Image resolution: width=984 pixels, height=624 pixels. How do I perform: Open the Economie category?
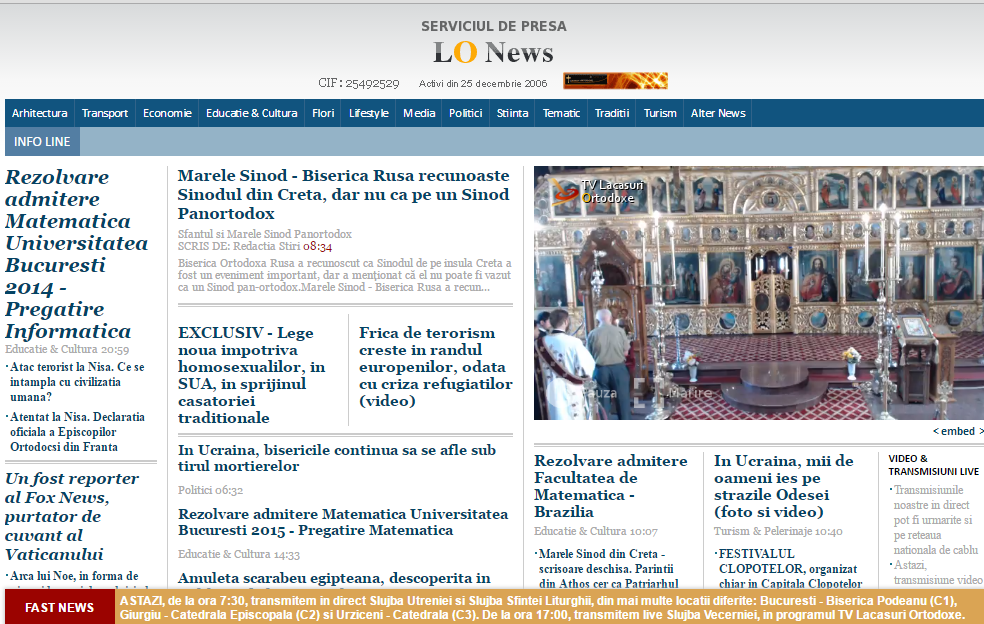[167, 113]
